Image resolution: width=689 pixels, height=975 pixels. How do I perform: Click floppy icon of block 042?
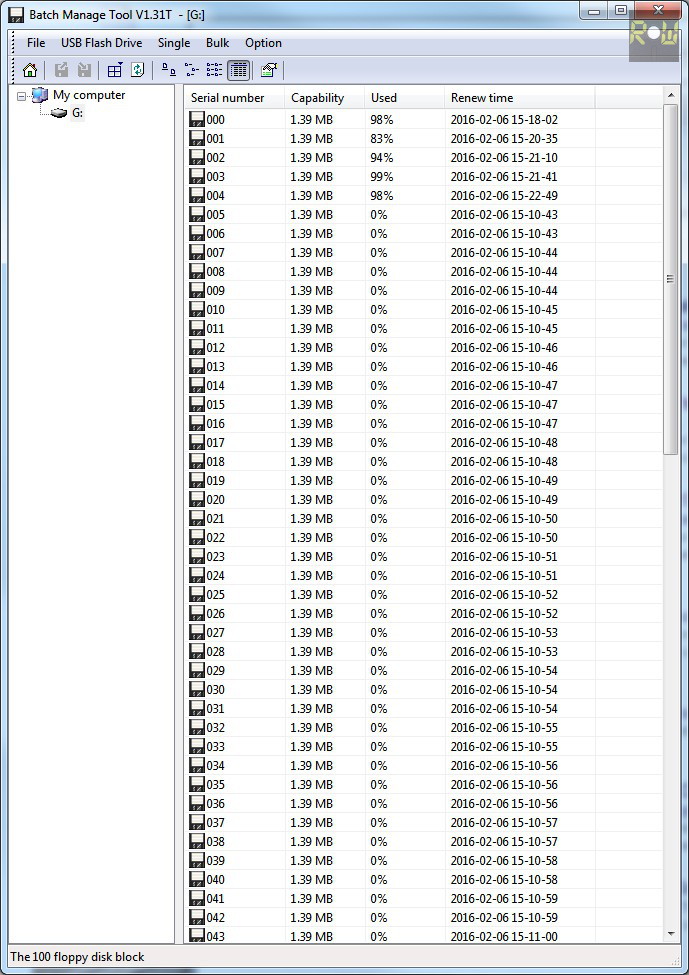(x=197, y=917)
